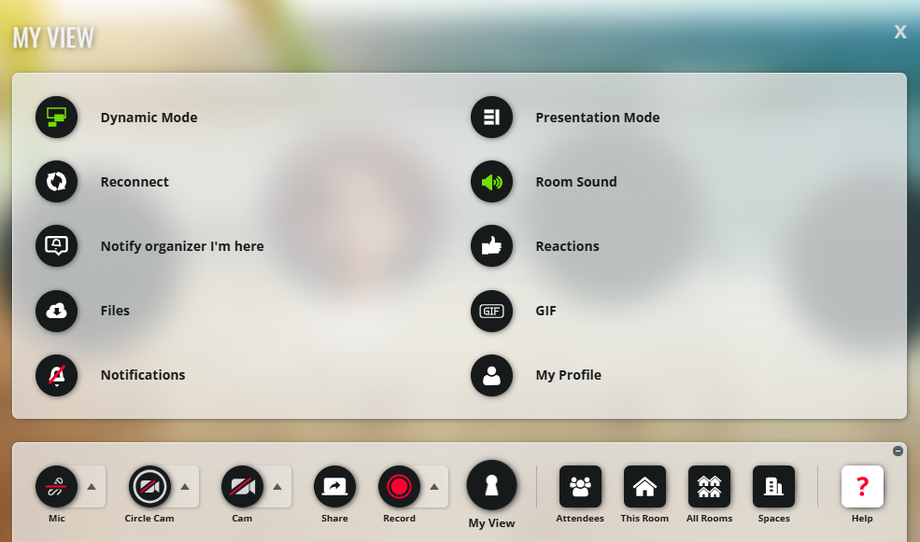Image resolution: width=920 pixels, height=542 pixels.
Task: Toggle Room Sound speaker on or off
Action: click(492, 182)
